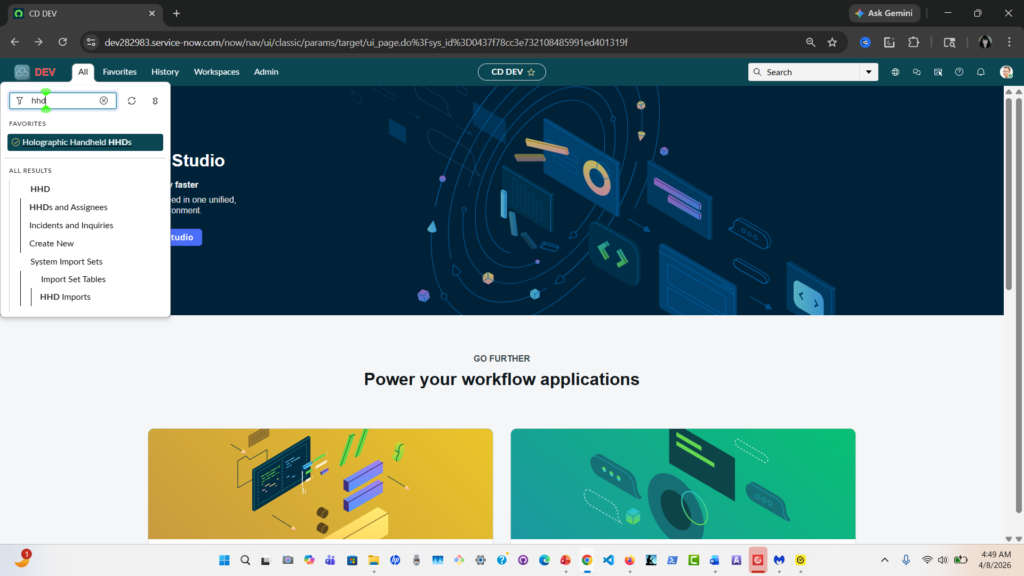
Task: Toggle favorite star on CD DEV pill
Action: tap(531, 72)
